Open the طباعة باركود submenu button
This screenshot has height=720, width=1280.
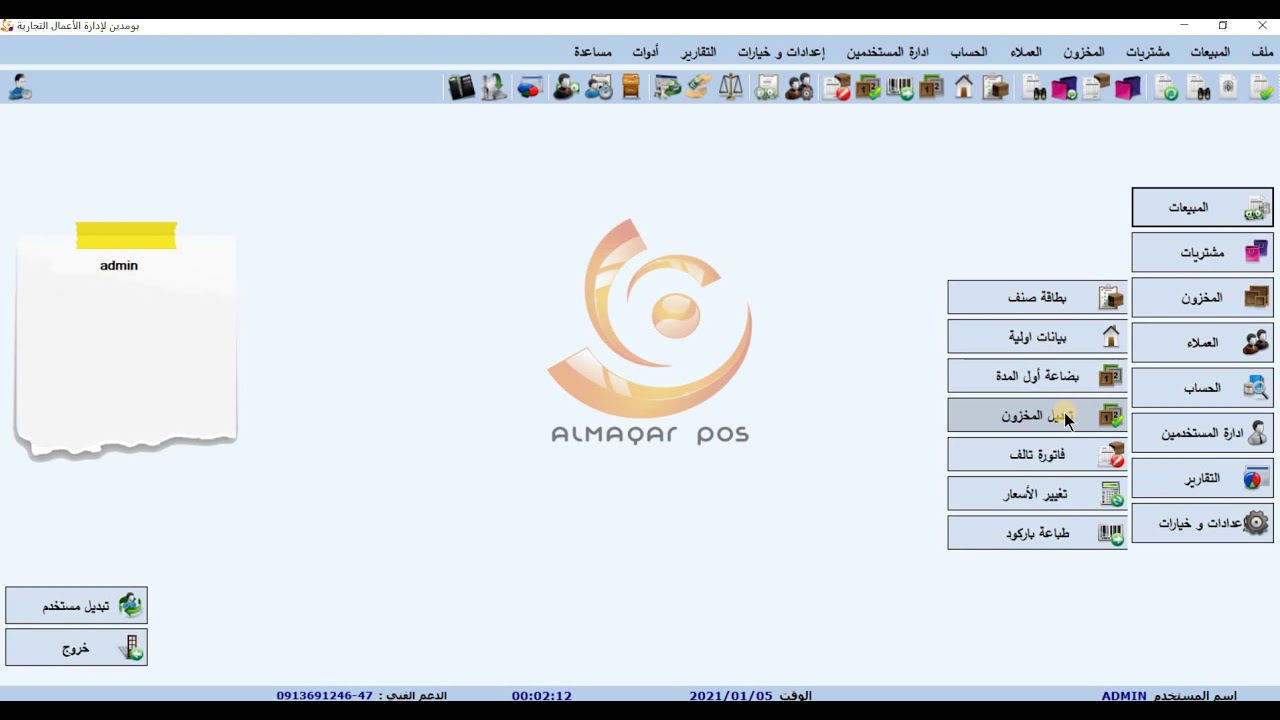[1037, 533]
